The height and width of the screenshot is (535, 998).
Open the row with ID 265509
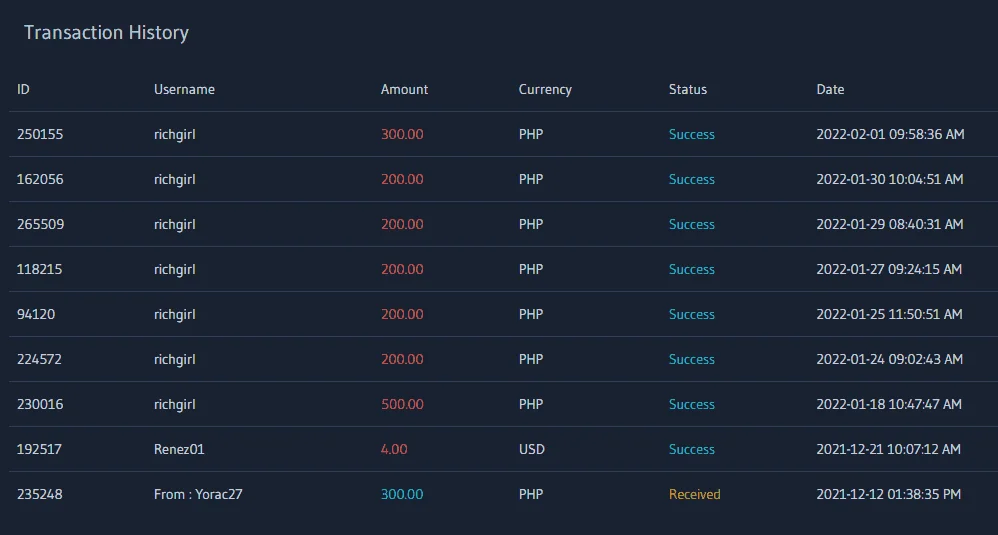pos(503,224)
